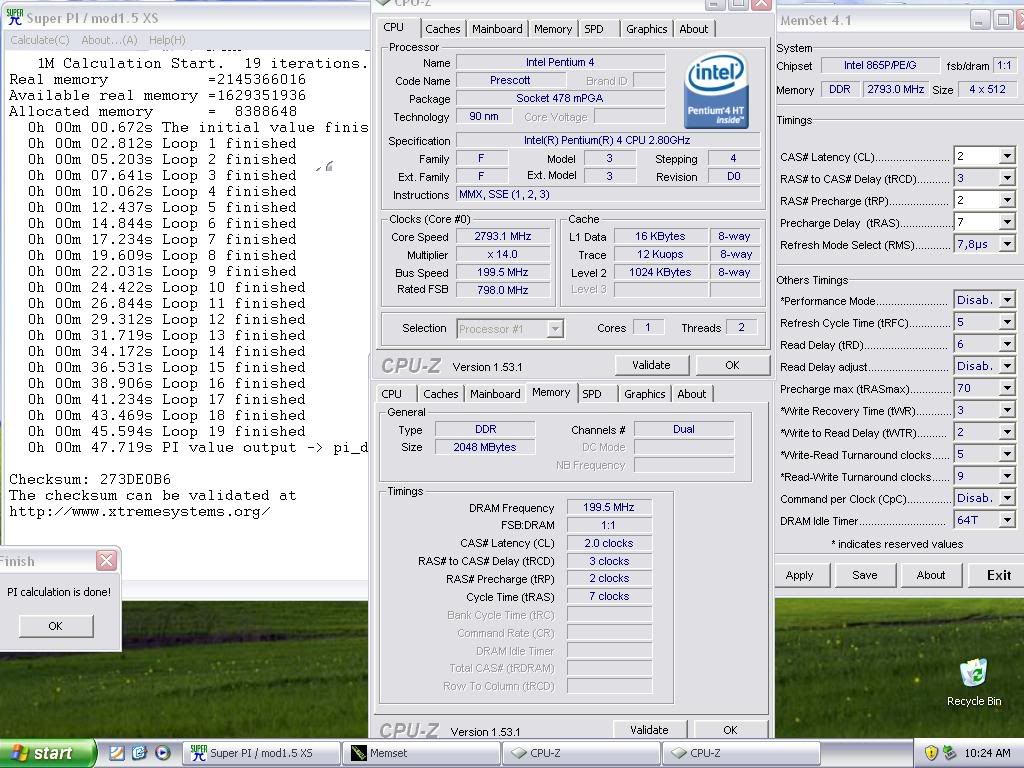The height and width of the screenshot is (768, 1024).
Task: Click Validate in CPU-Z processor window
Action: (x=651, y=365)
